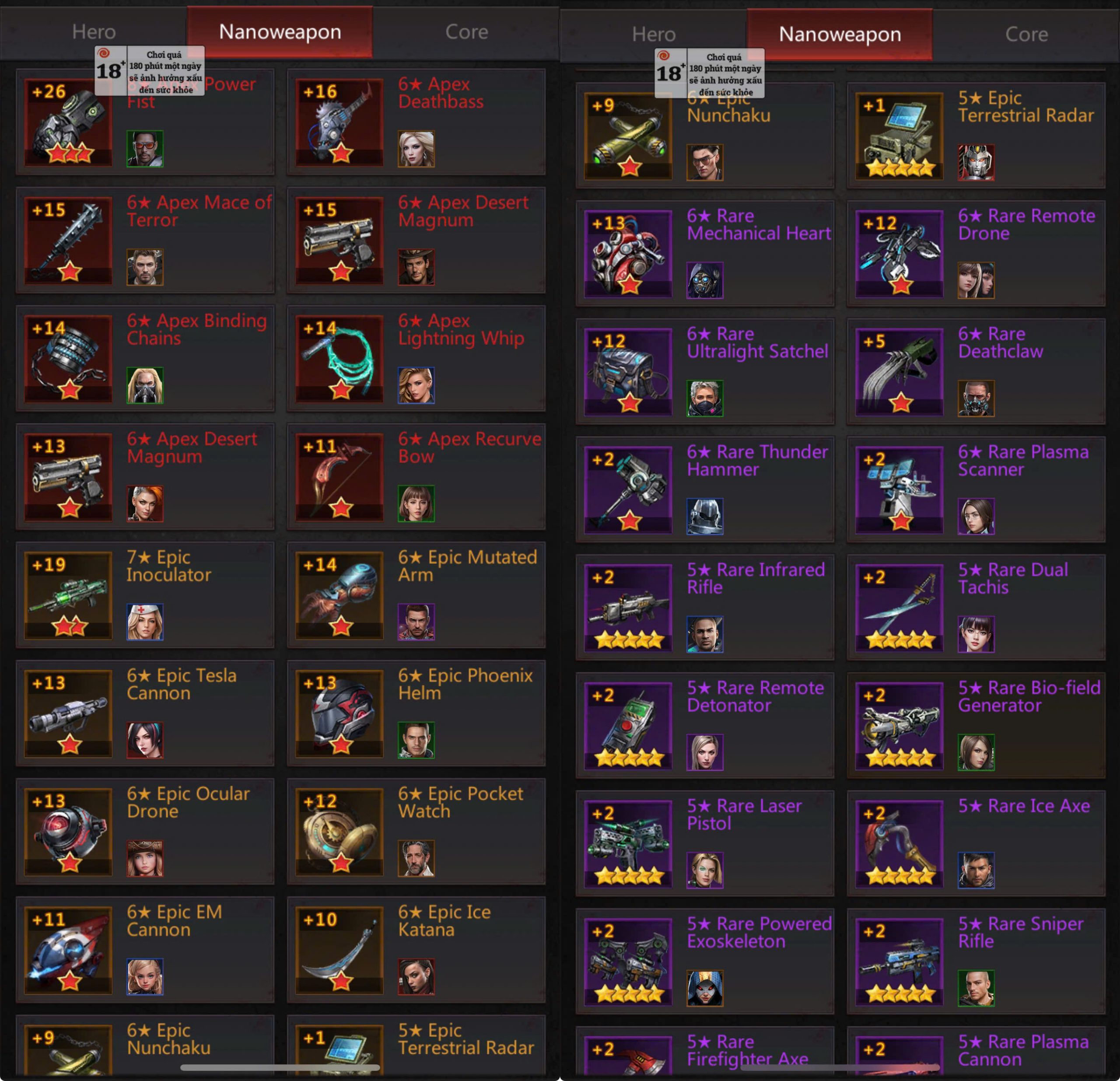Tap hero portrait under Apex Recurve Bow
The image size is (1120, 1081).
[x=416, y=504]
